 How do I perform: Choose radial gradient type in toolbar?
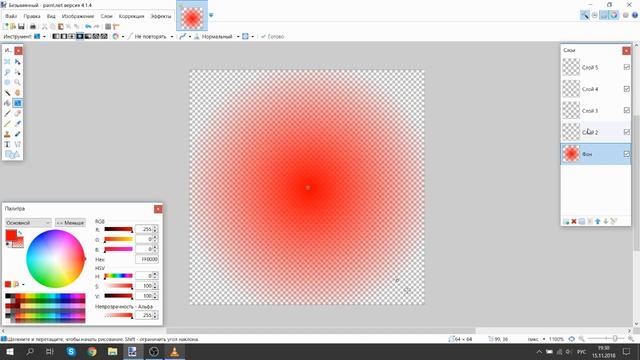(80, 36)
